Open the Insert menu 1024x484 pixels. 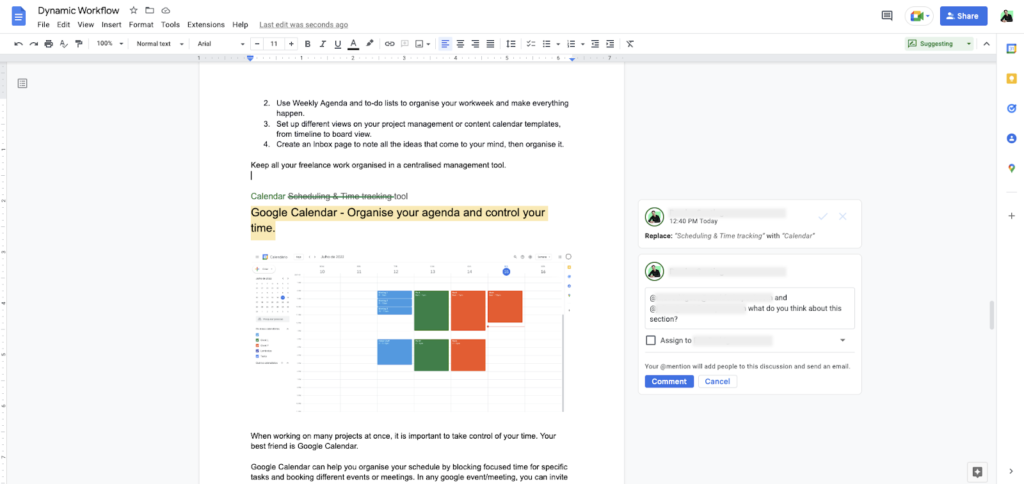coord(111,25)
